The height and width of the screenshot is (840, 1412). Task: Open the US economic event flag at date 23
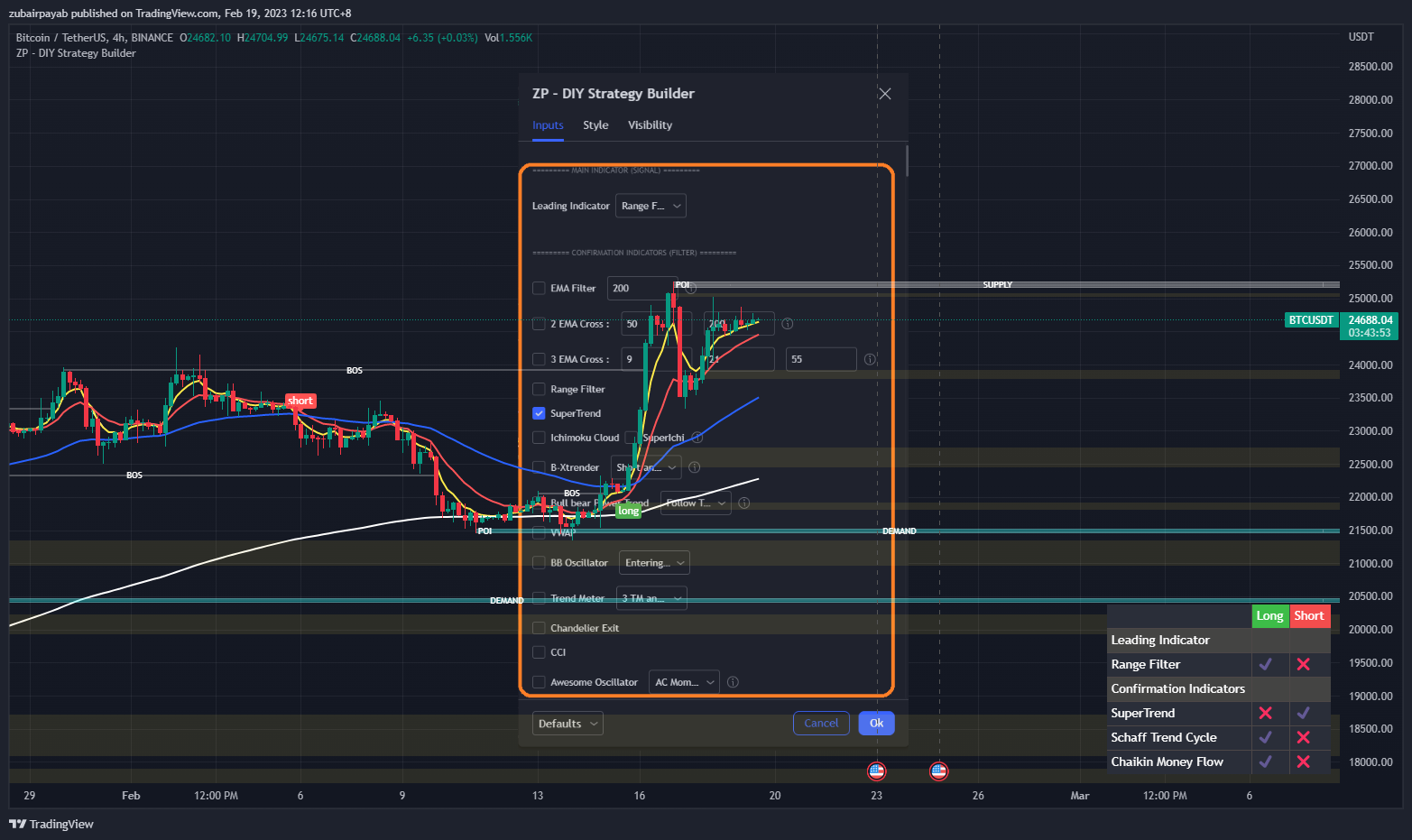click(x=877, y=771)
